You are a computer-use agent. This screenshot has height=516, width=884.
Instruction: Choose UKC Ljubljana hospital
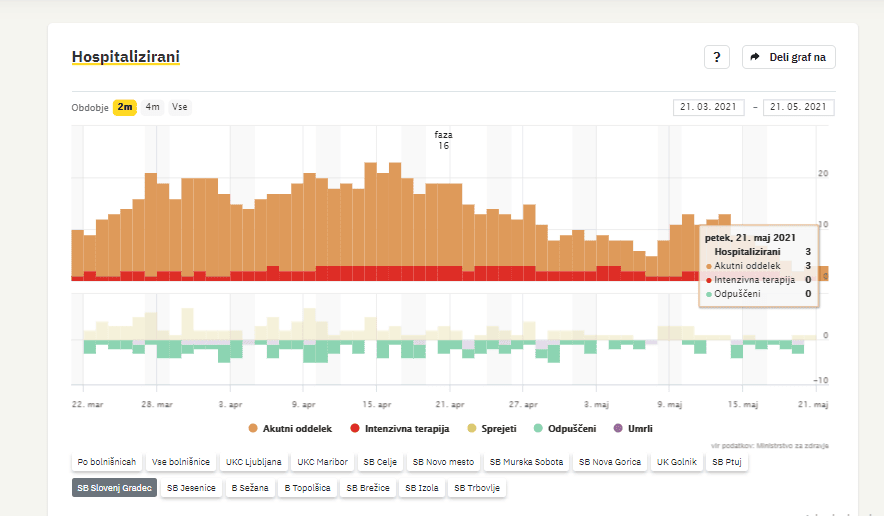(253, 462)
